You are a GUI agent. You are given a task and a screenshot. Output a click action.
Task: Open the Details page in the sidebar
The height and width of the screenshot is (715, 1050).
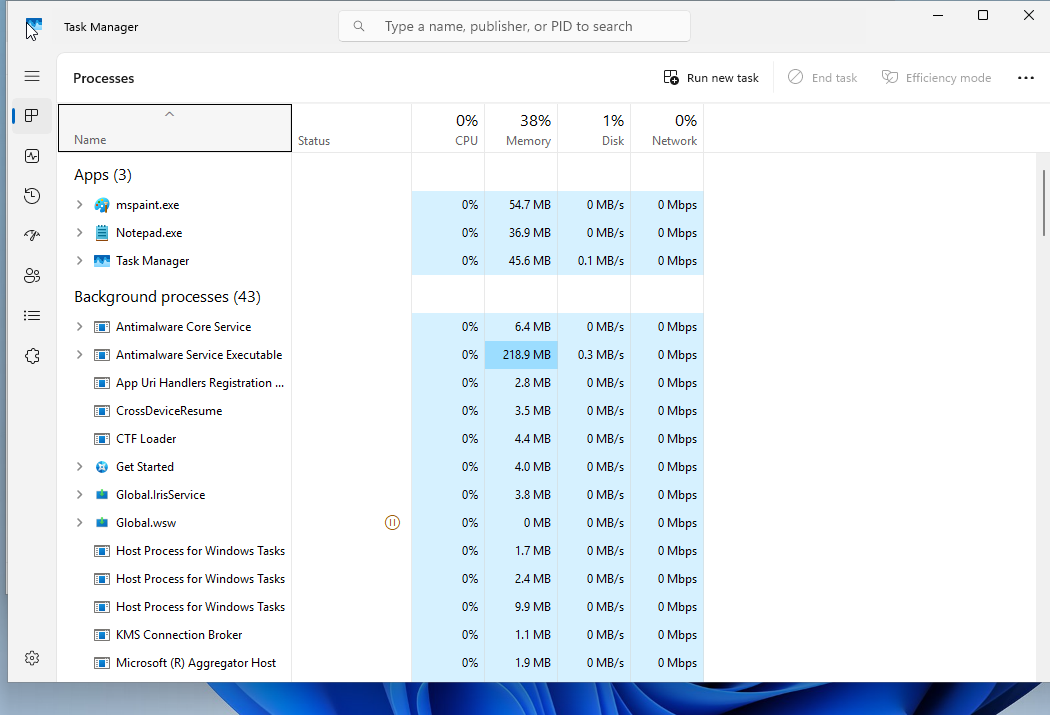click(32, 315)
